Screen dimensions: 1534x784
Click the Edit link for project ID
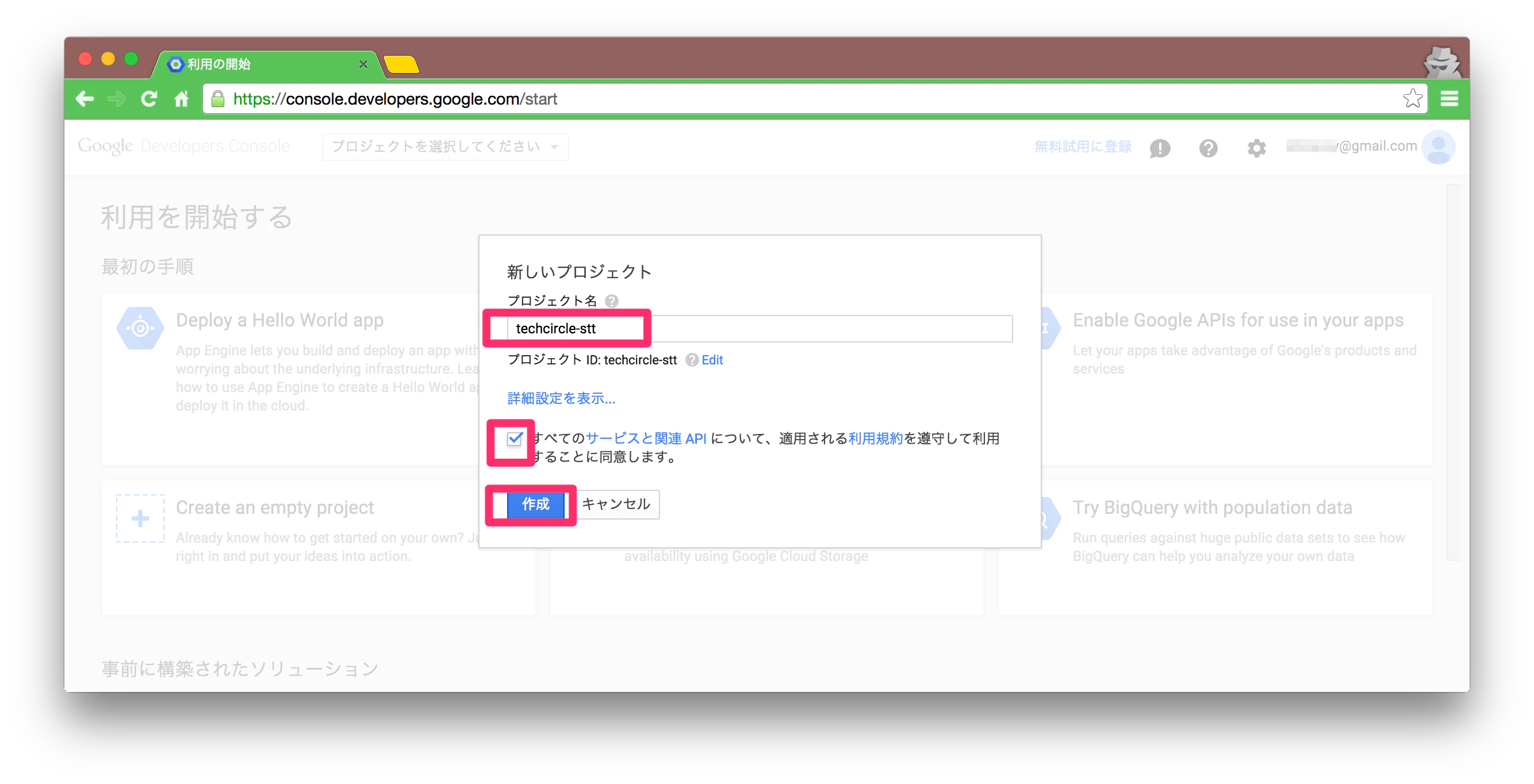712,360
